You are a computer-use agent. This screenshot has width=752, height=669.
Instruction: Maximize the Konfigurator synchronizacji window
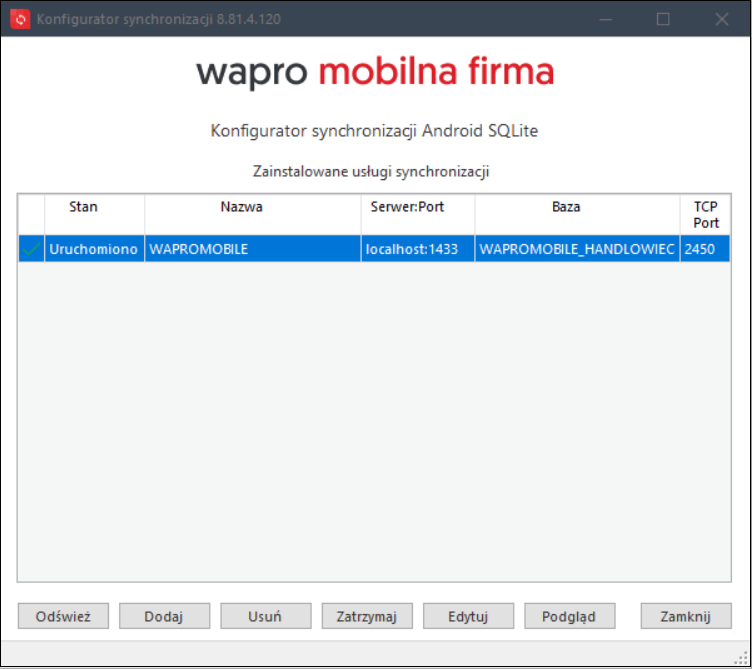point(663,19)
